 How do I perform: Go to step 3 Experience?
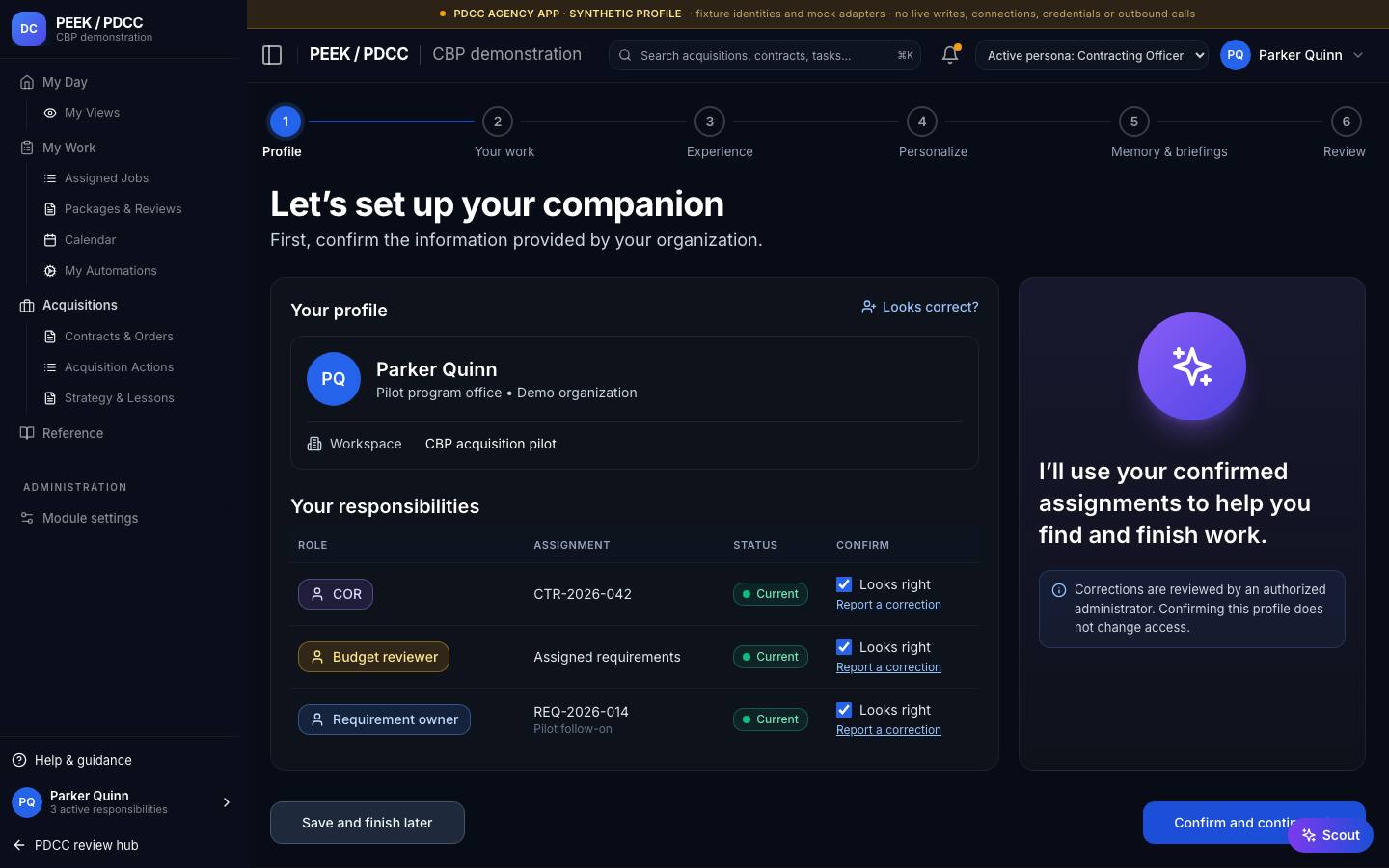pyautogui.click(x=710, y=122)
